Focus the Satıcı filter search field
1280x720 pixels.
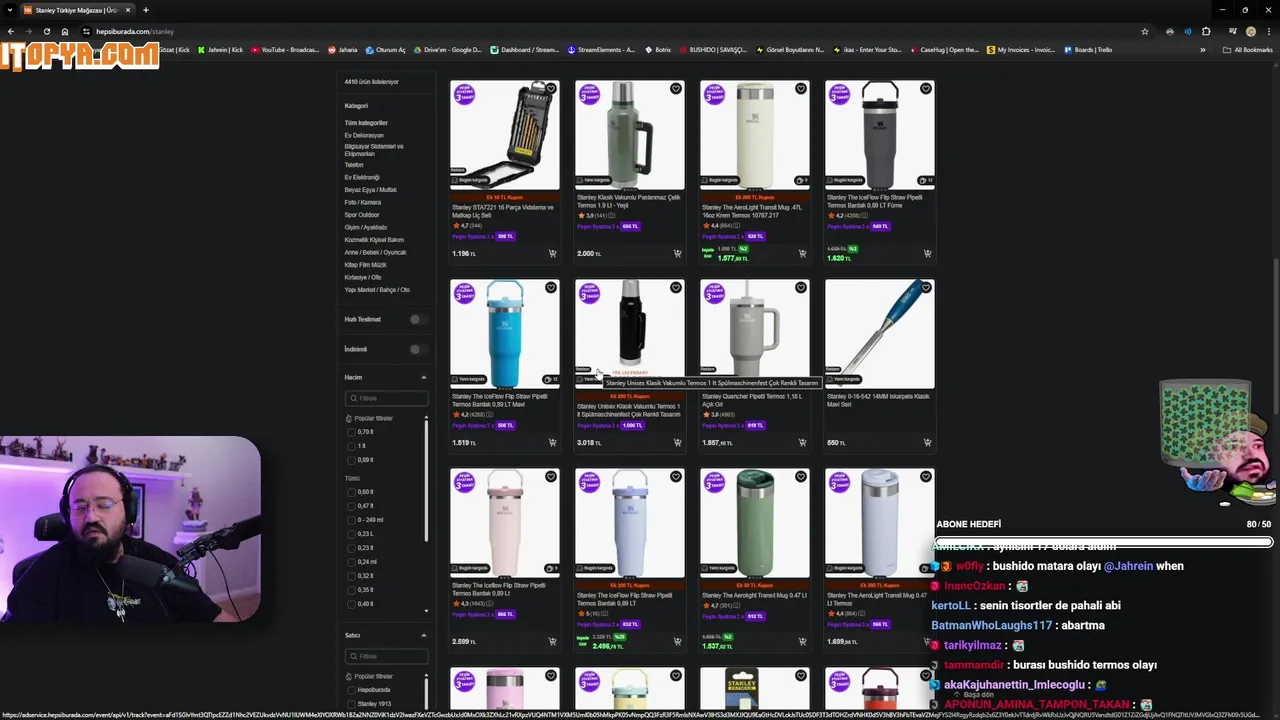pos(386,656)
